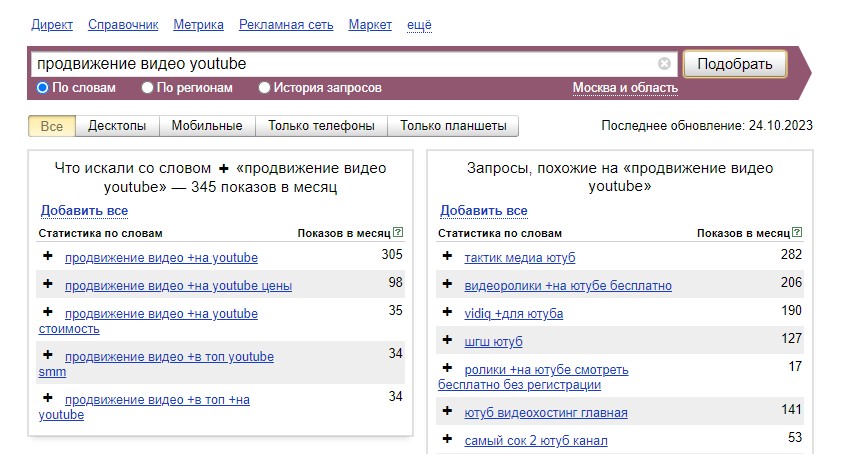
Task: Add 'продвижение видео +на youtube стоимость' with its plus icon
Action: point(48,312)
